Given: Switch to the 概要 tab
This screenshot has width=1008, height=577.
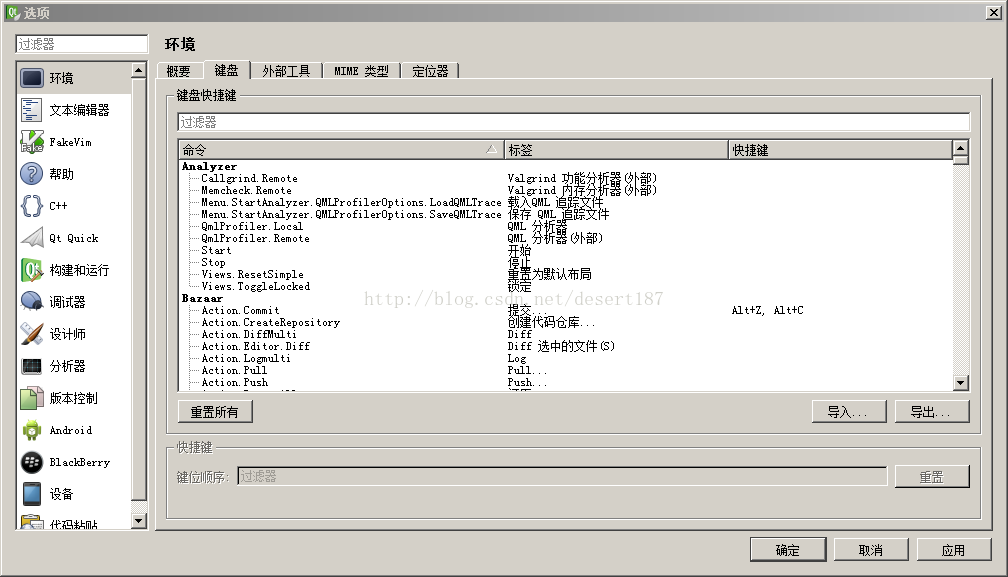Looking at the screenshot, I should coord(179,71).
